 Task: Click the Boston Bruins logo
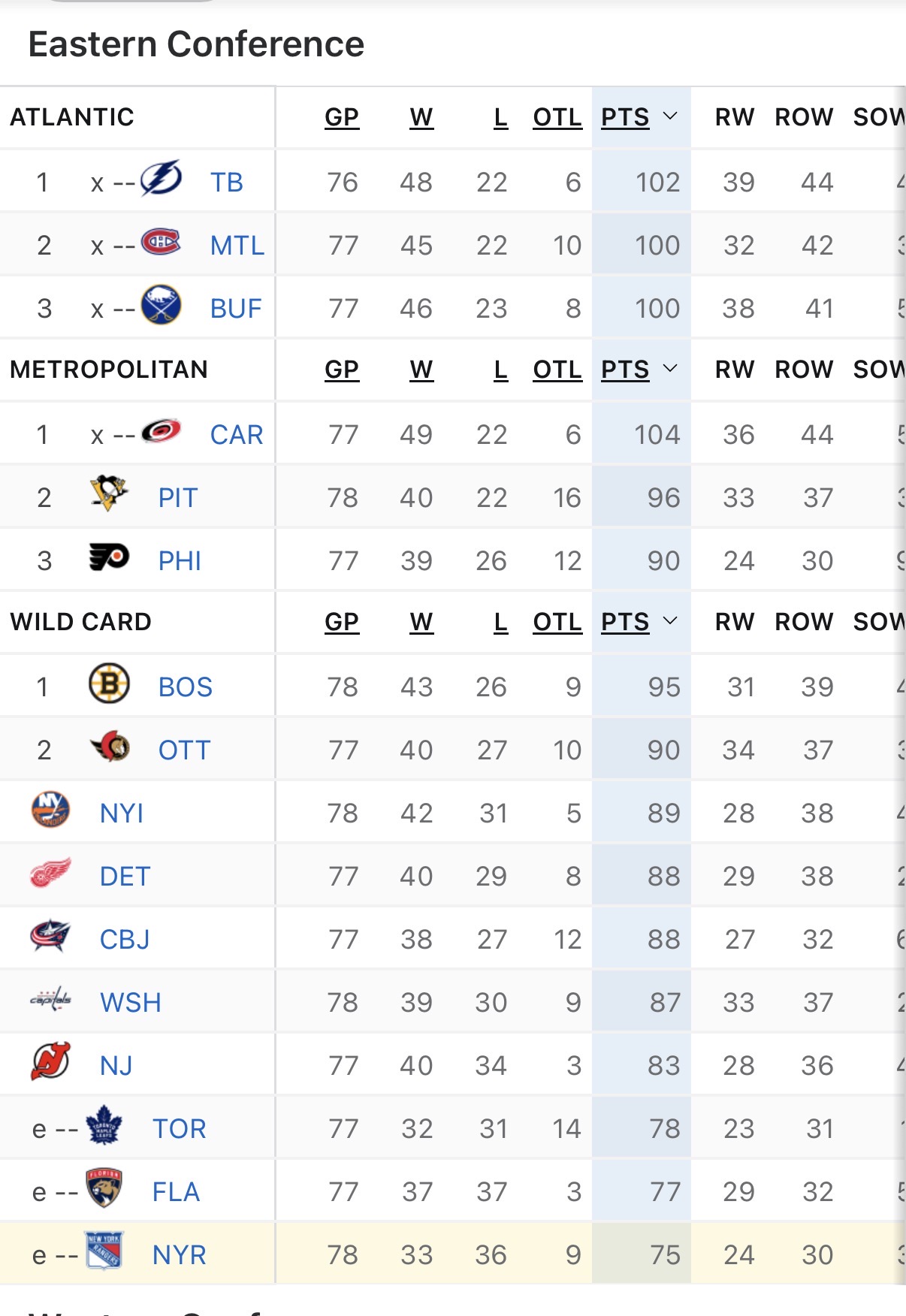pos(109,684)
